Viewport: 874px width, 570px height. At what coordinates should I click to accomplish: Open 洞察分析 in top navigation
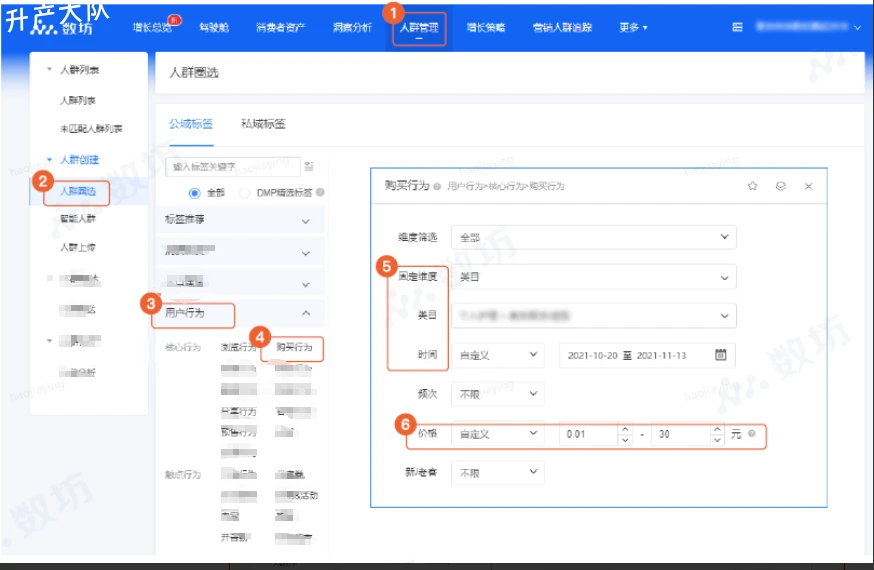coord(352,27)
